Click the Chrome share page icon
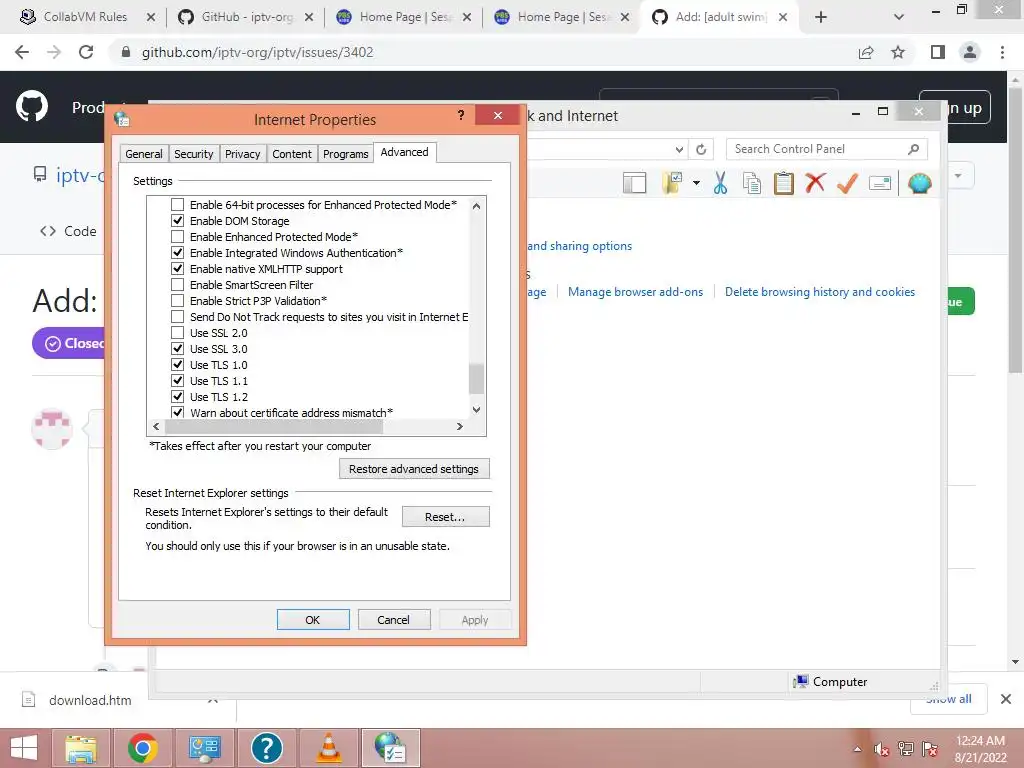Image resolution: width=1024 pixels, height=768 pixels. pos(866,52)
